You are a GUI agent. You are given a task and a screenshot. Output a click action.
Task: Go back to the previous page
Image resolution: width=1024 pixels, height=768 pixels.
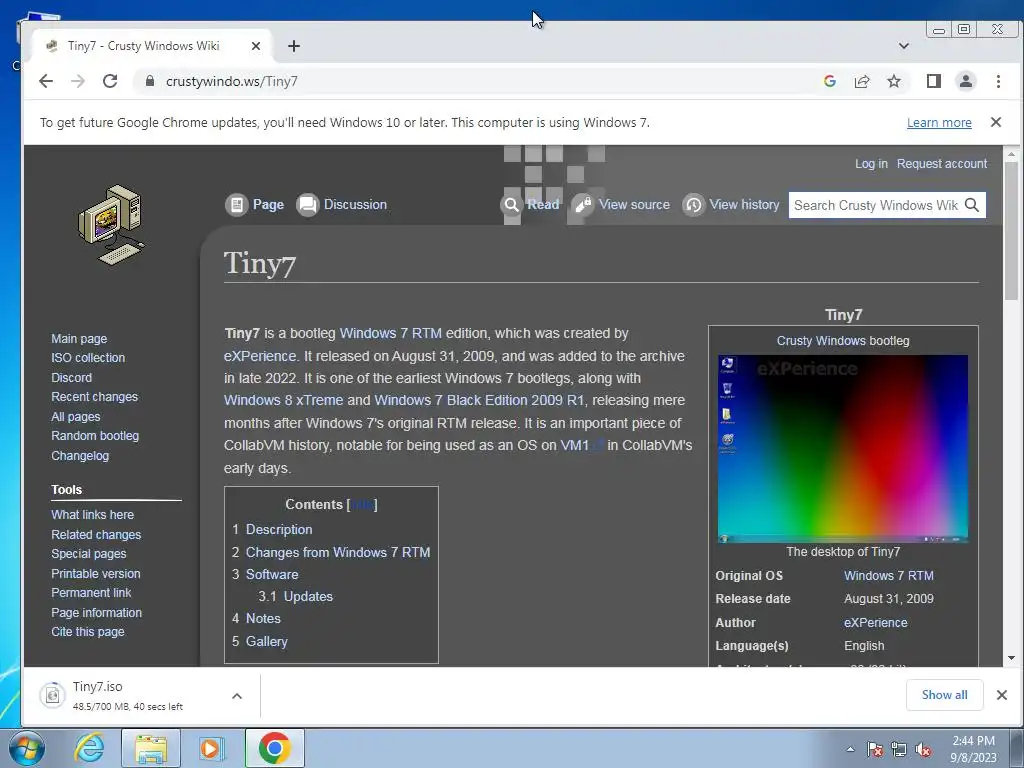(46, 81)
